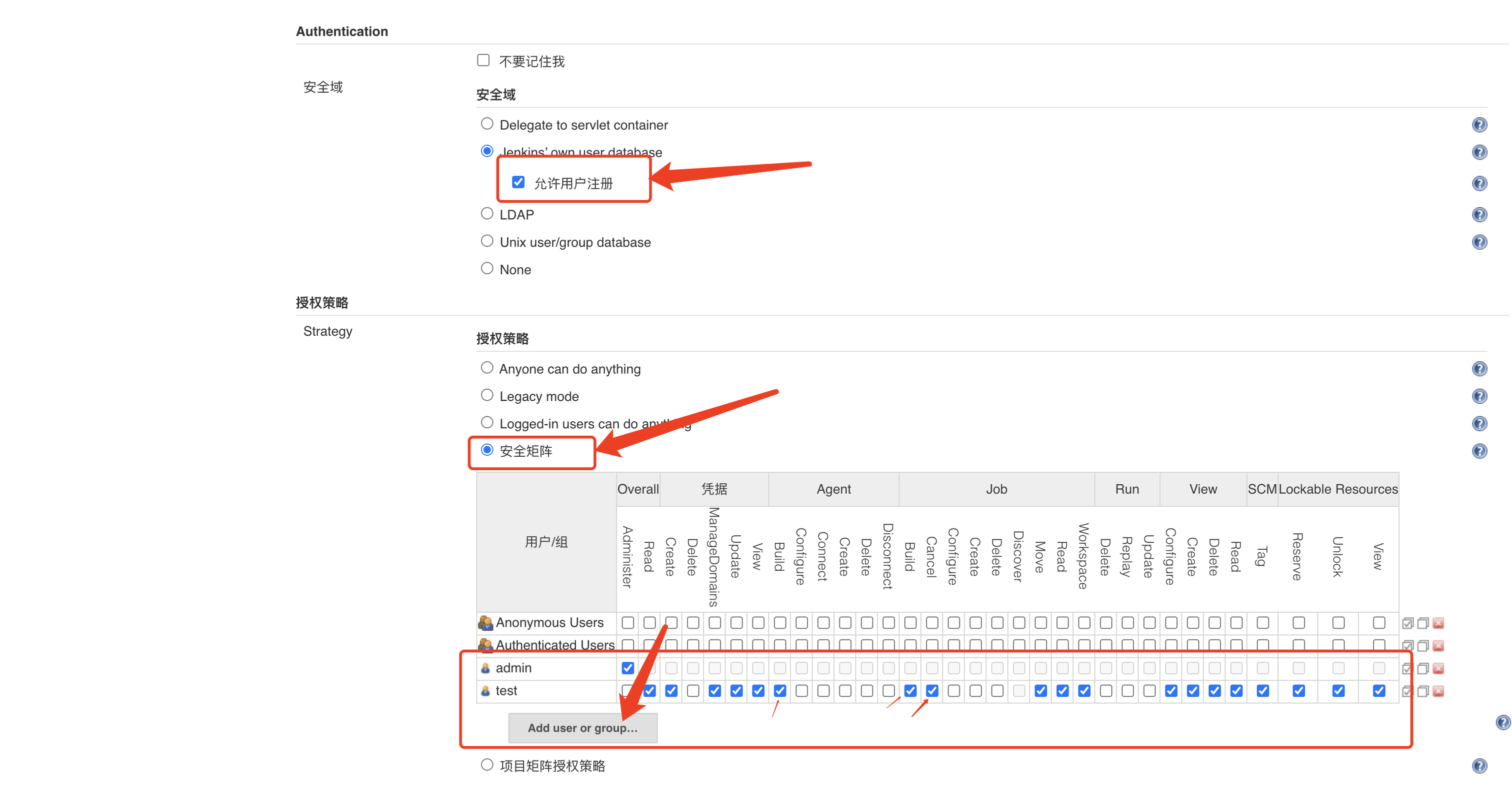Image resolution: width=1512 pixels, height=800 pixels.
Task: Uncheck Administer permission for admin
Action: [x=627, y=668]
